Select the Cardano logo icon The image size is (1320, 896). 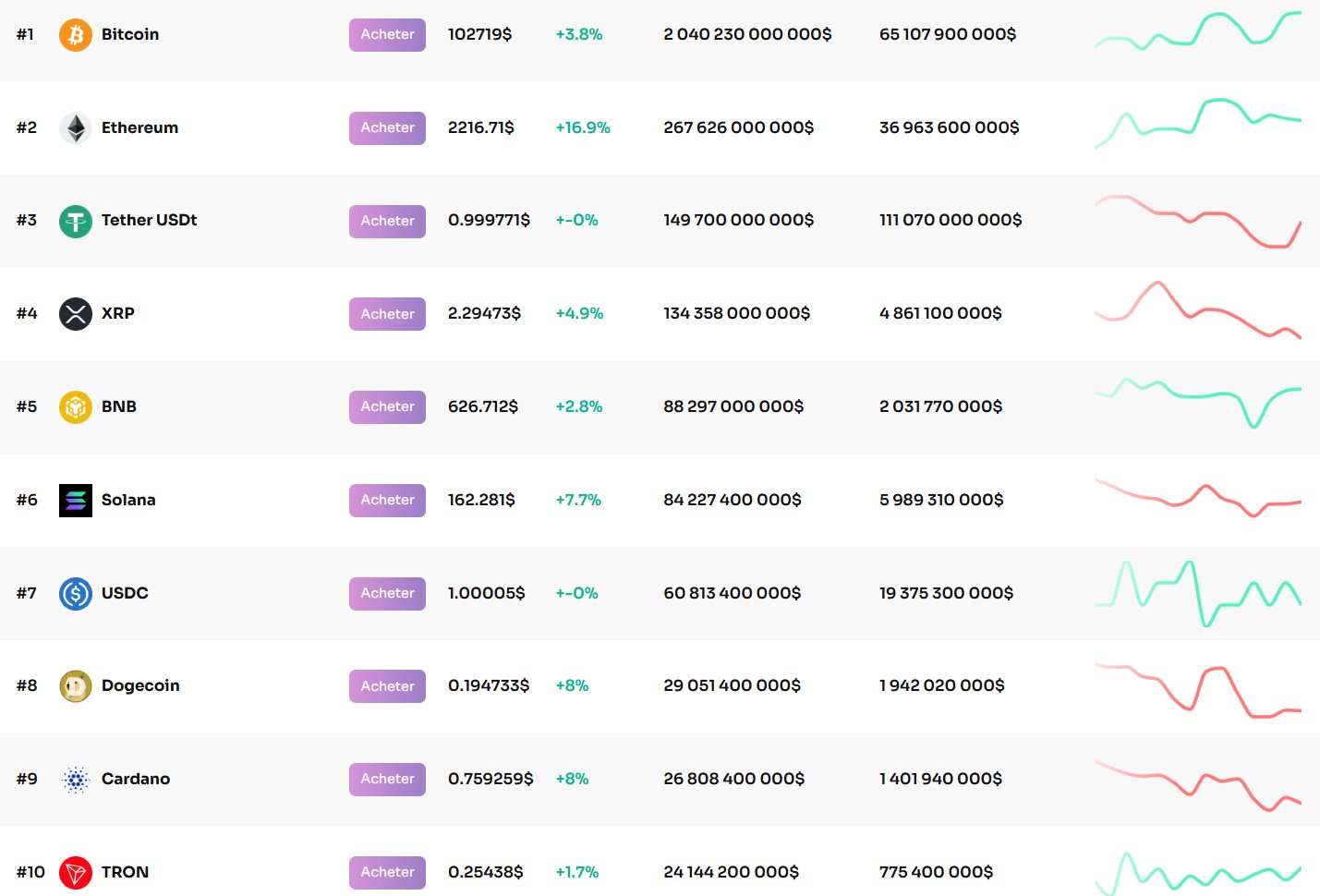coord(76,779)
